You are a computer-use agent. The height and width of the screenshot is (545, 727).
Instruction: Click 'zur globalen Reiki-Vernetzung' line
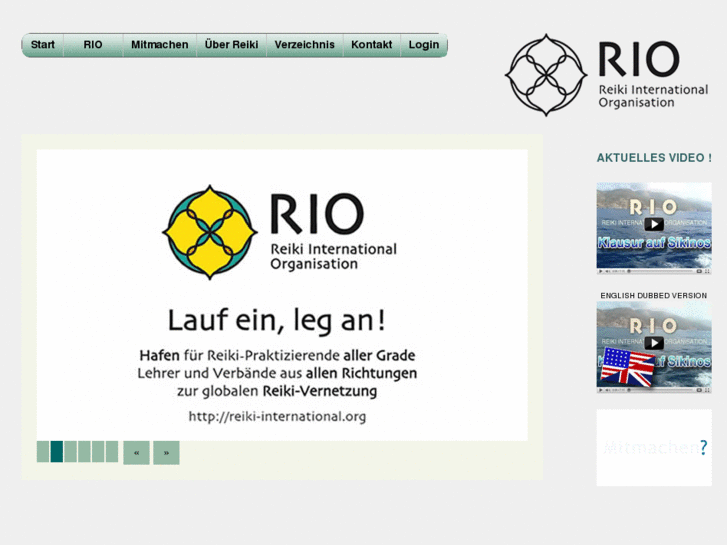pyautogui.click(x=277, y=391)
